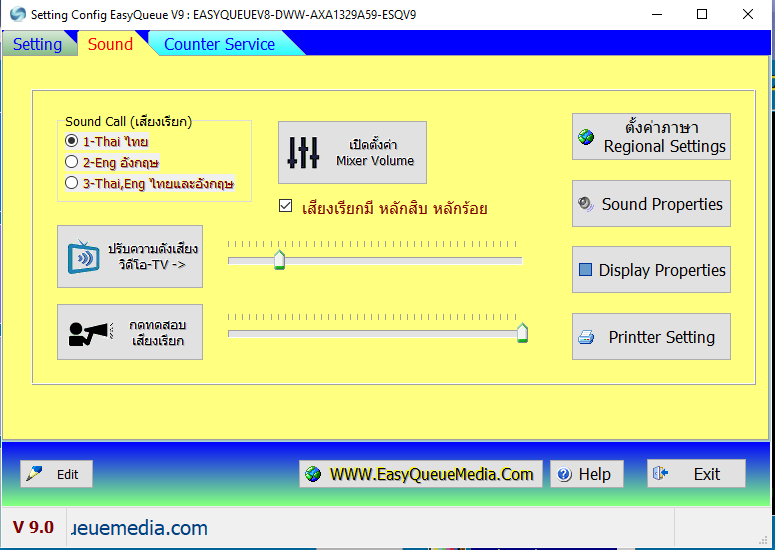Open Mixer Volume settings button

coord(352,152)
